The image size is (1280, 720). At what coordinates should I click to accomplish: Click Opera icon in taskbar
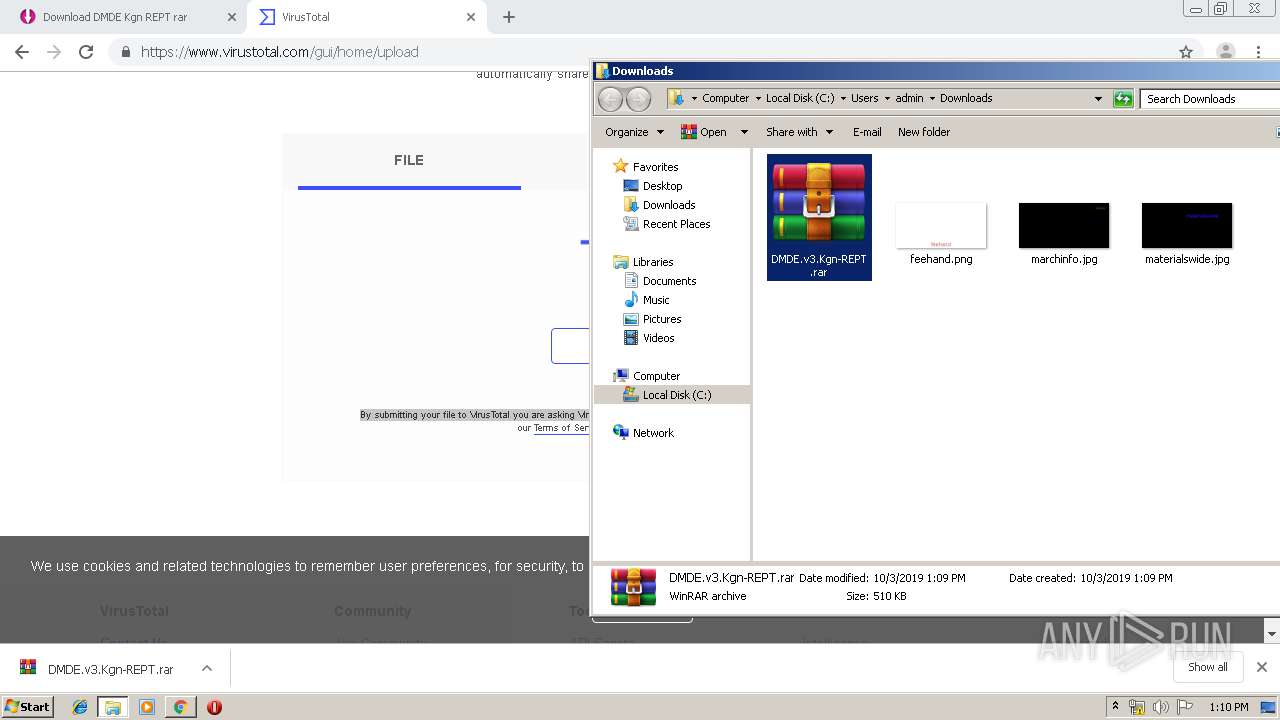[x=214, y=707]
